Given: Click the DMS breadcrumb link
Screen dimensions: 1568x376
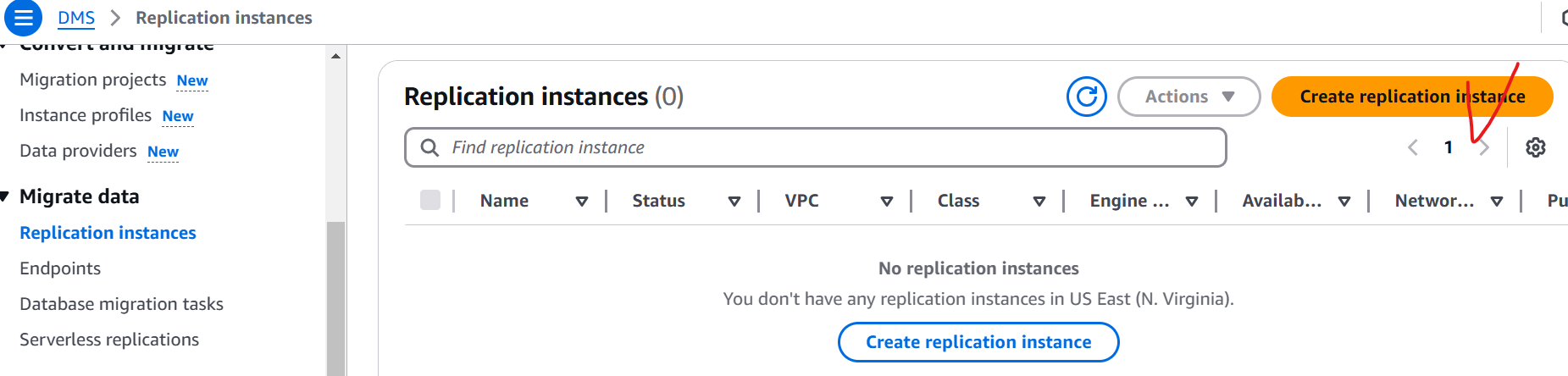Looking at the screenshot, I should click(x=76, y=18).
